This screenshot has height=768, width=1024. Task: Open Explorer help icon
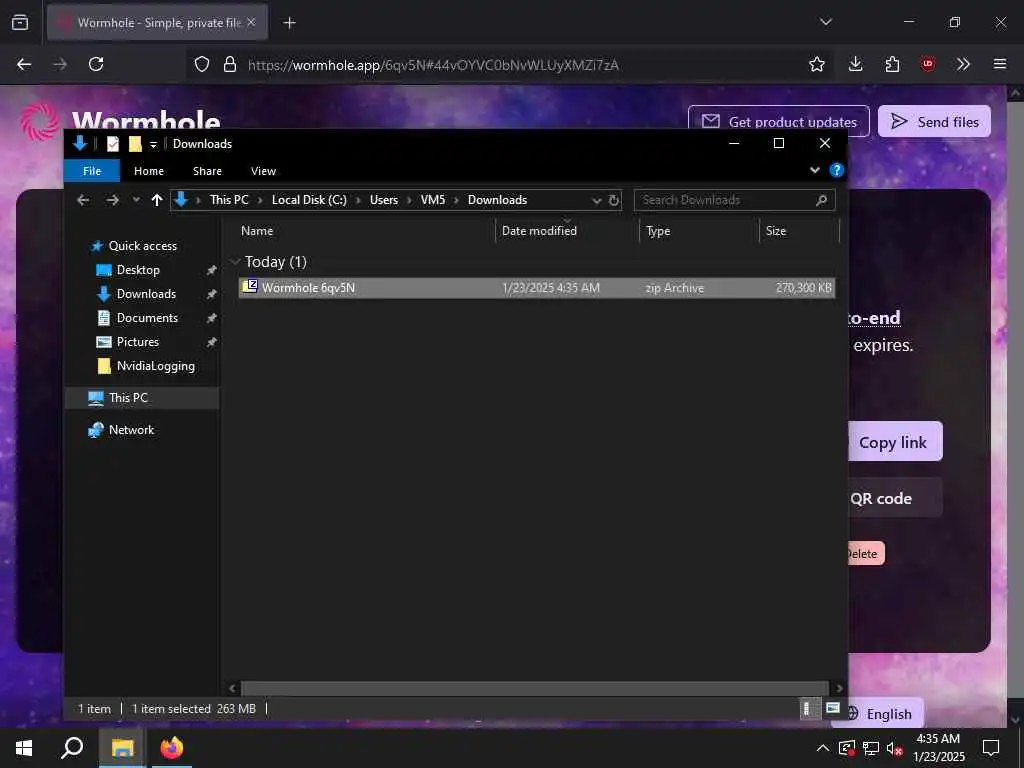pyautogui.click(x=836, y=170)
